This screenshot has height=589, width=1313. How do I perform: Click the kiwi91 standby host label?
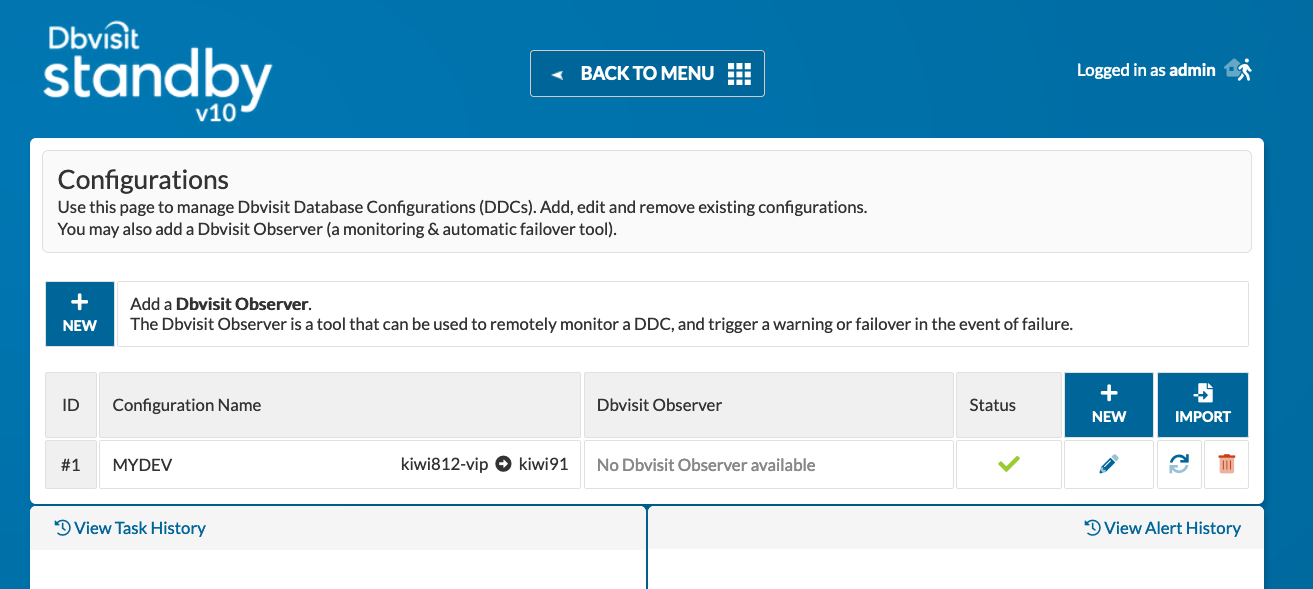click(543, 464)
